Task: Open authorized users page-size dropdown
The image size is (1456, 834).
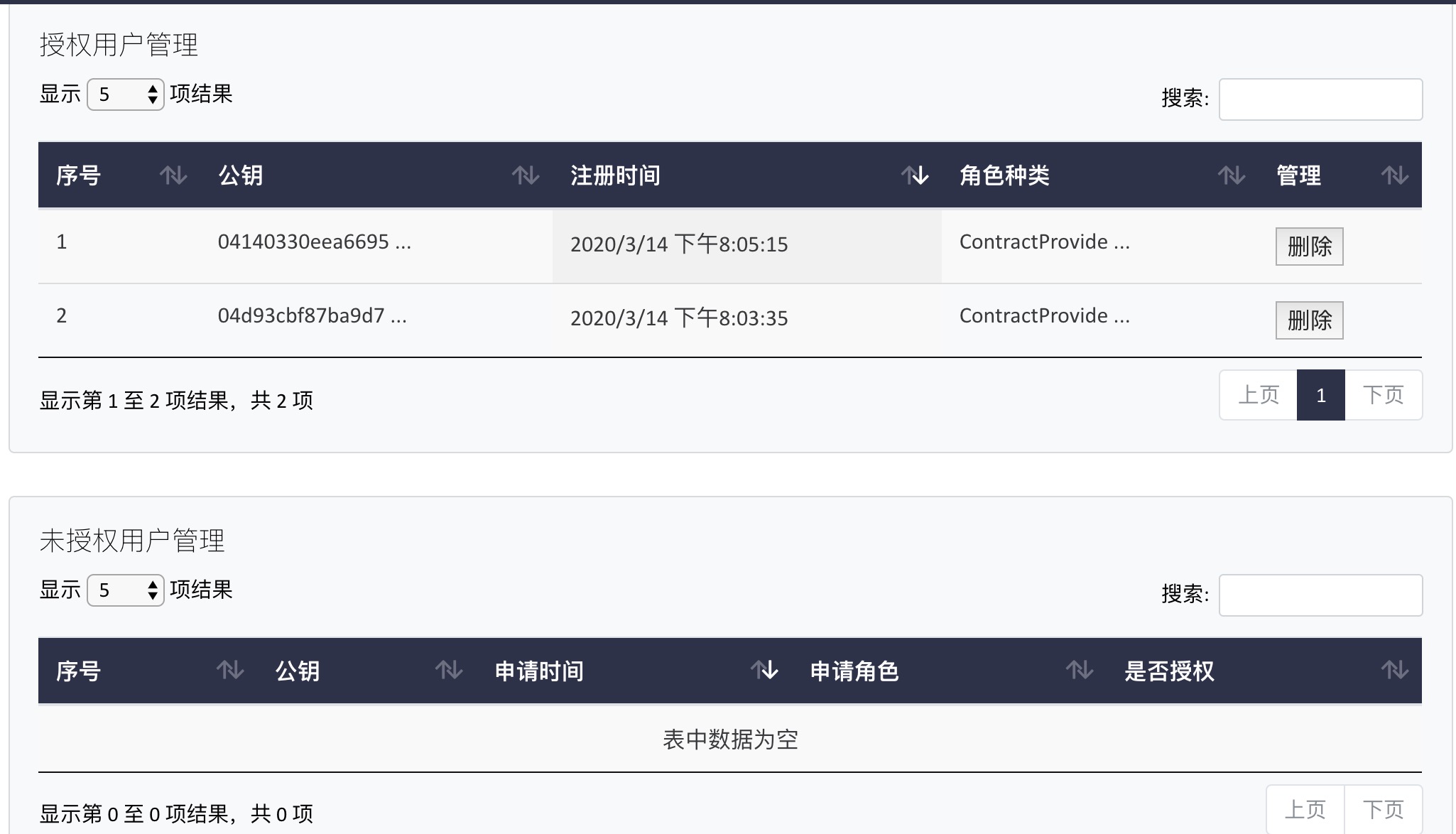Action: coord(126,94)
